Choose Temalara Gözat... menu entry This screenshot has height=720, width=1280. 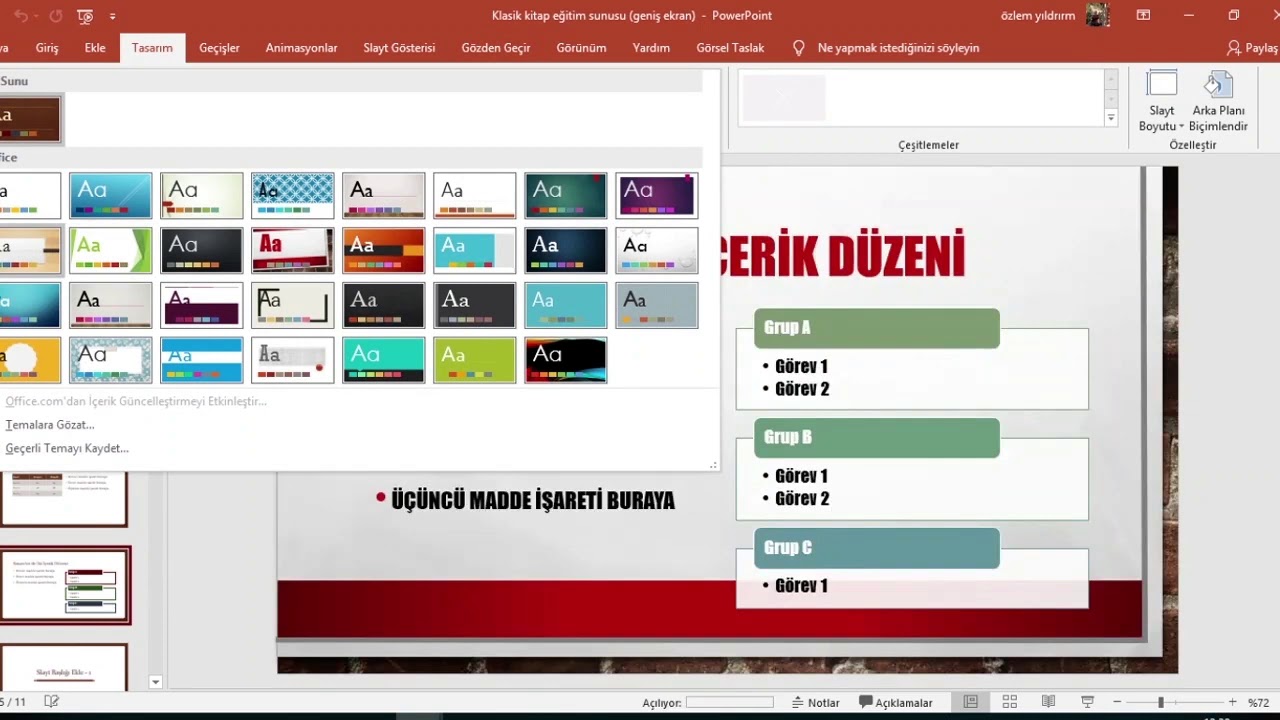pyautogui.click(x=50, y=425)
